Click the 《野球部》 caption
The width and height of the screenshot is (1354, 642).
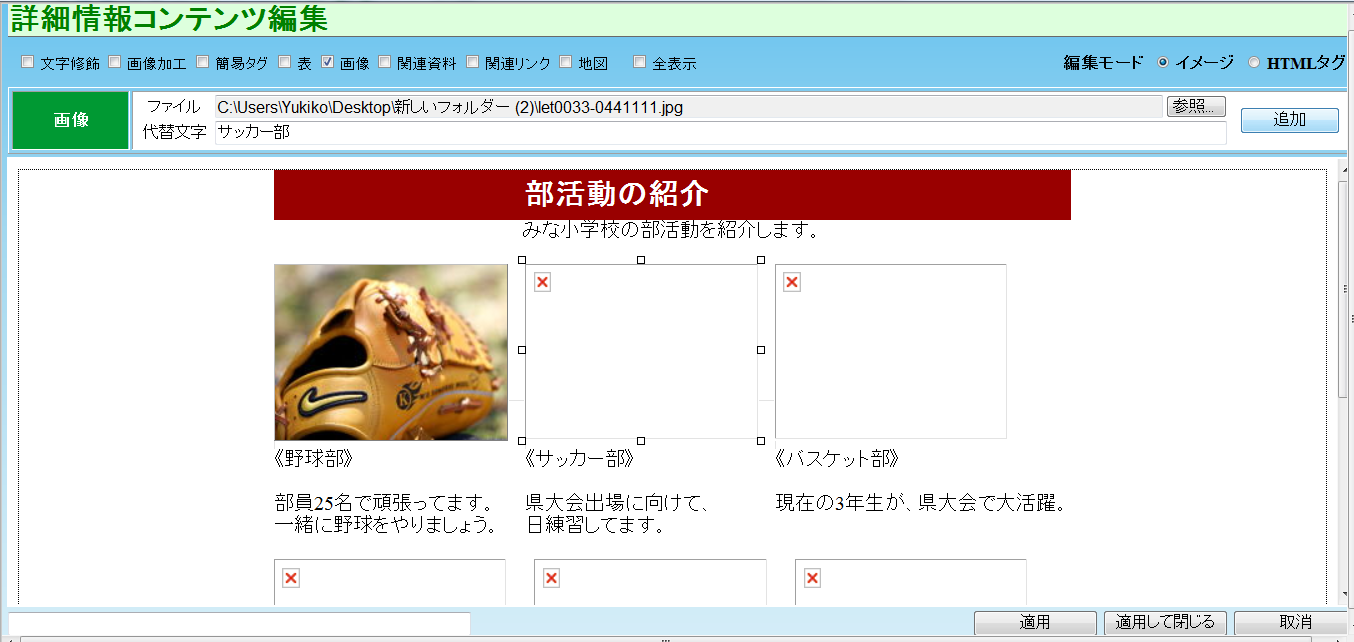tap(314, 459)
